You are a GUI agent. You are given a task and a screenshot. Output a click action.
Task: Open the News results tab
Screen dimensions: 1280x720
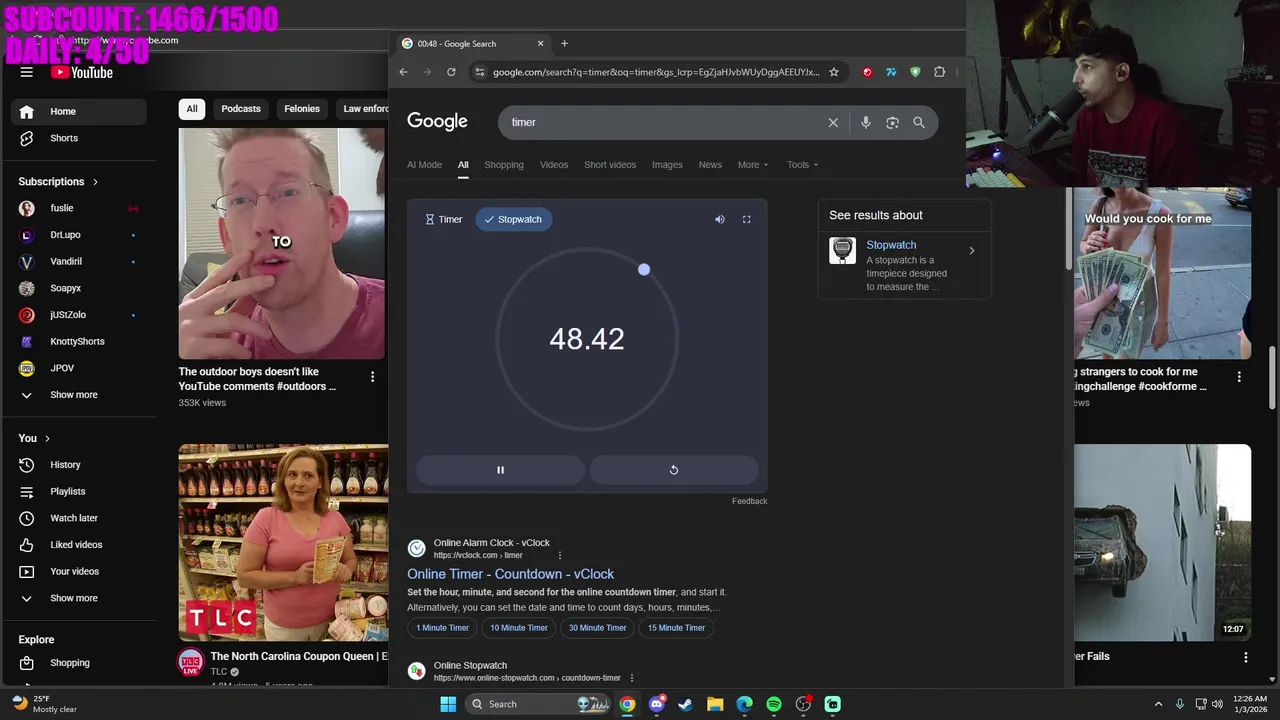tap(710, 165)
